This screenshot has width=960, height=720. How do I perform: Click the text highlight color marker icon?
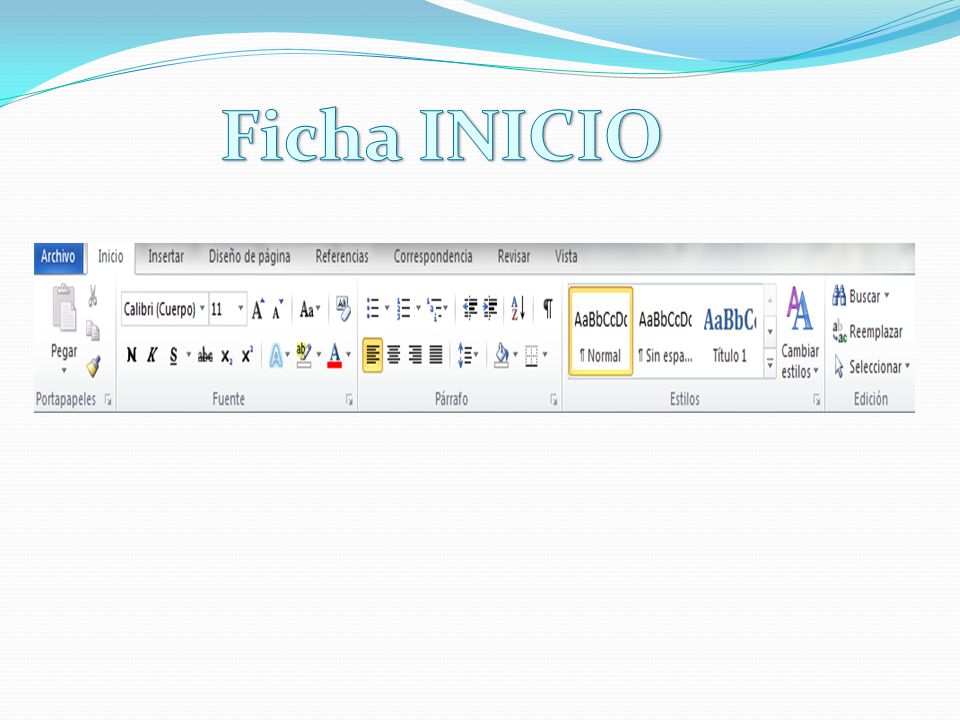(x=304, y=355)
